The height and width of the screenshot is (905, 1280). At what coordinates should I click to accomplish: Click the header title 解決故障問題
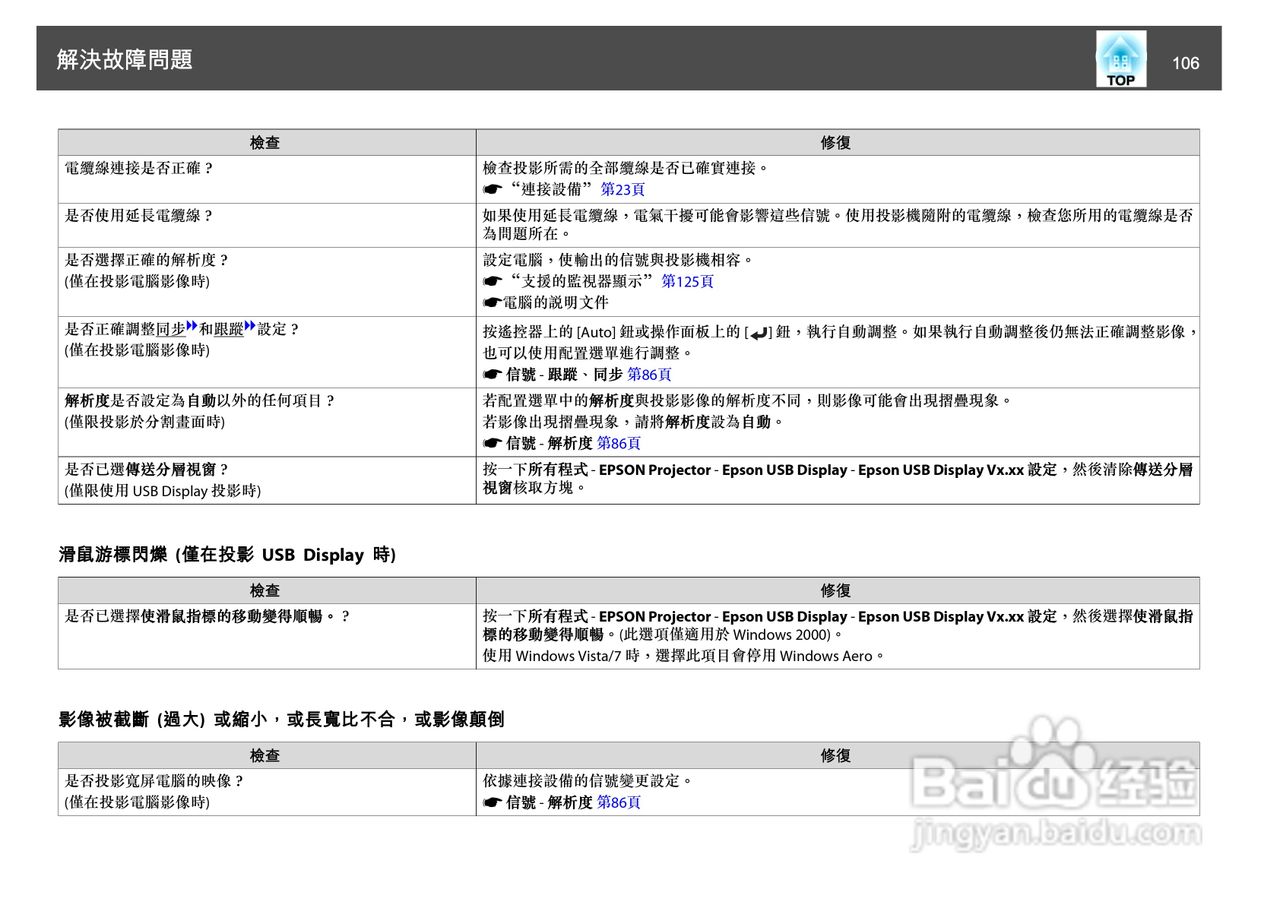(x=125, y=60)
